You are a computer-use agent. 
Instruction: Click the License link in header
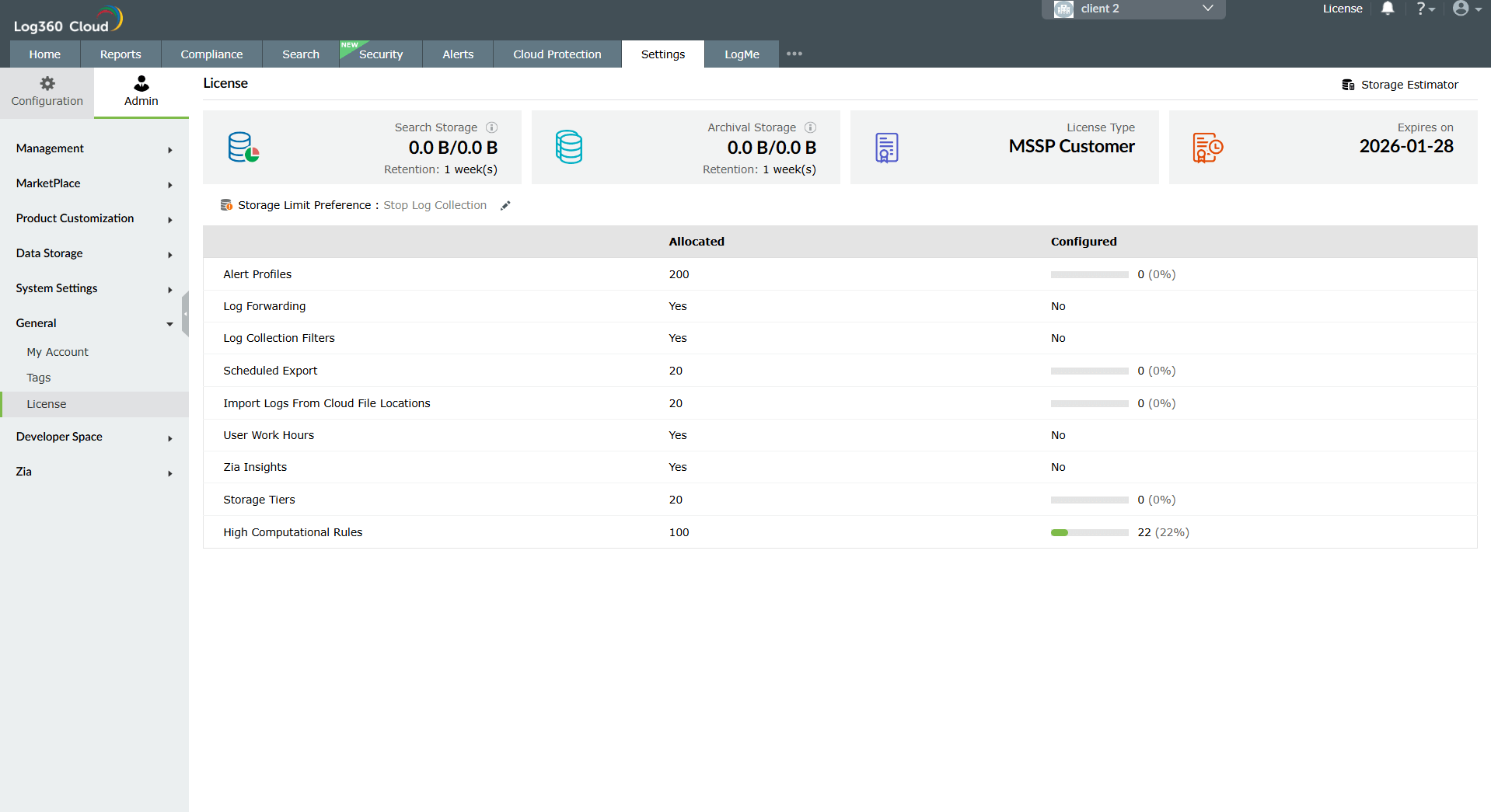tap(1343, 9)
